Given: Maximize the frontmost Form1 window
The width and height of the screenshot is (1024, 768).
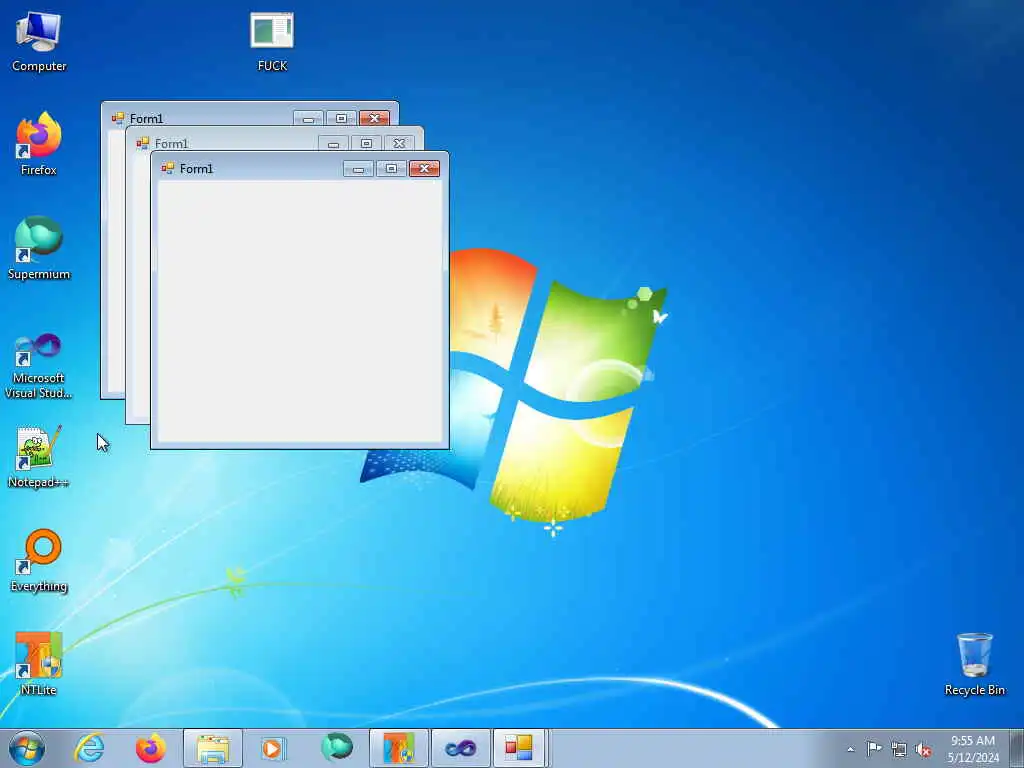Looking at the screenshot, I should (x=391, y=168).
